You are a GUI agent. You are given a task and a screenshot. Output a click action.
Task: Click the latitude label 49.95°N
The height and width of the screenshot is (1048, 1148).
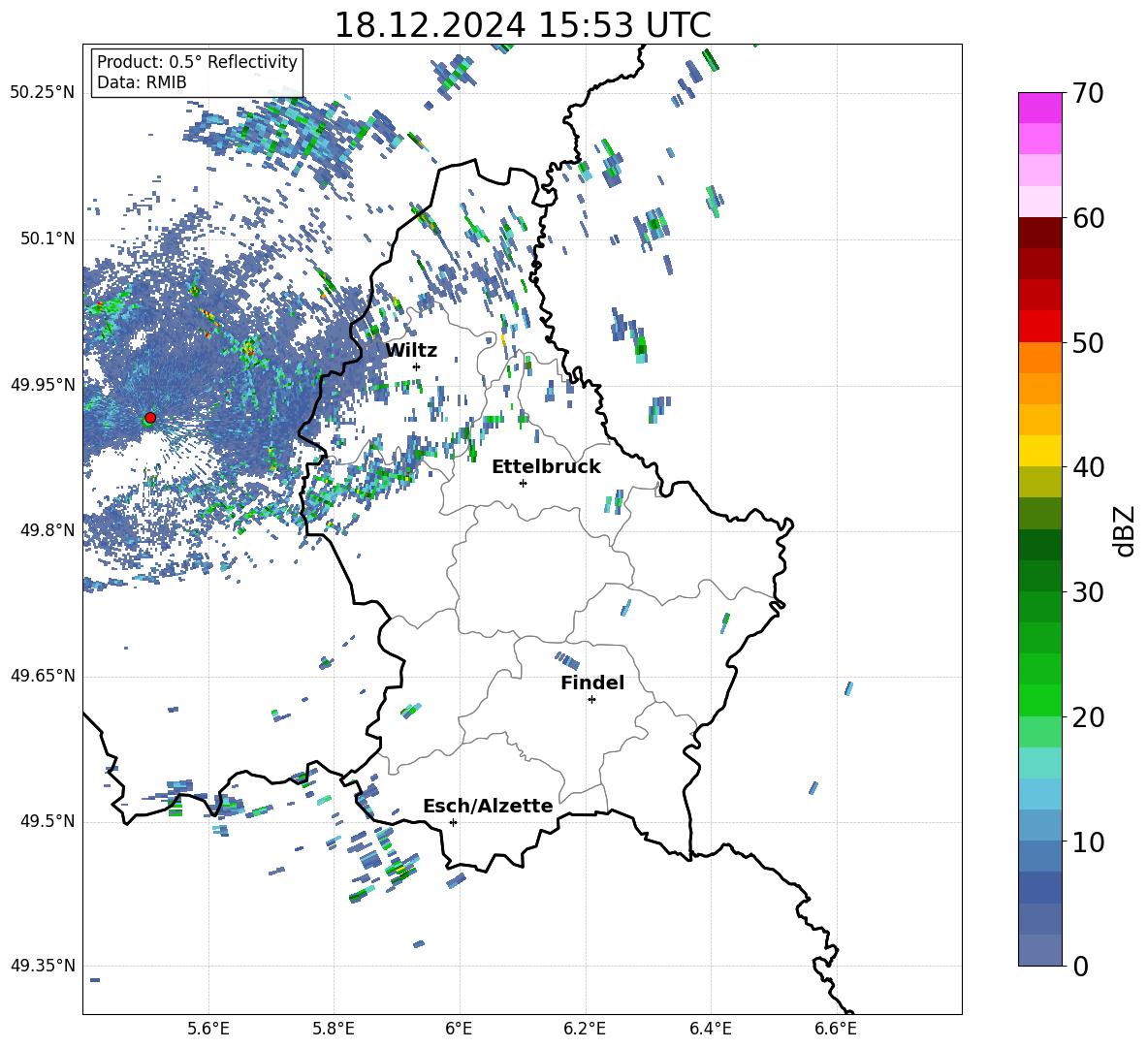(43, 385)
